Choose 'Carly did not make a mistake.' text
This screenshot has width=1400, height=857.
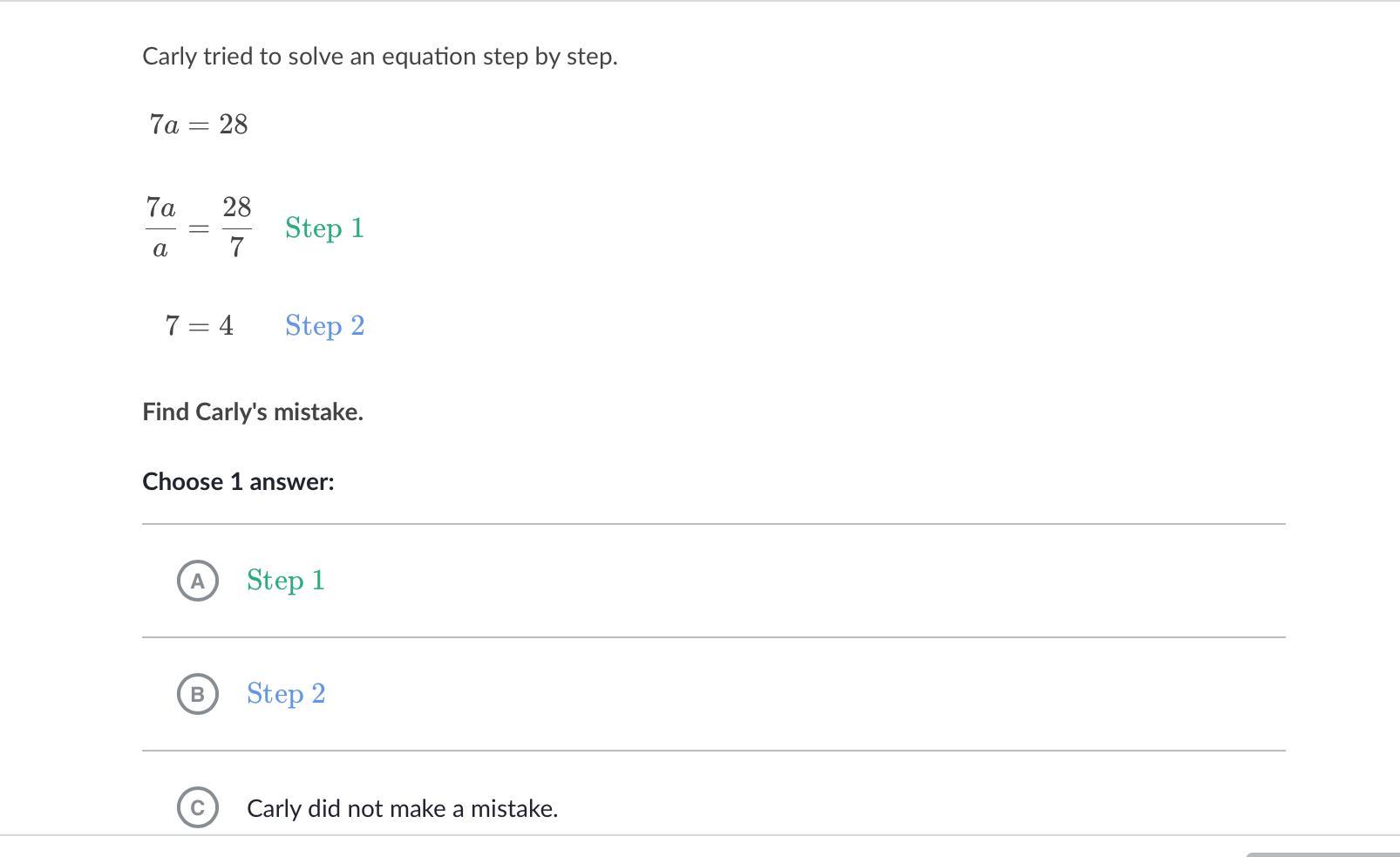point(402,808)
